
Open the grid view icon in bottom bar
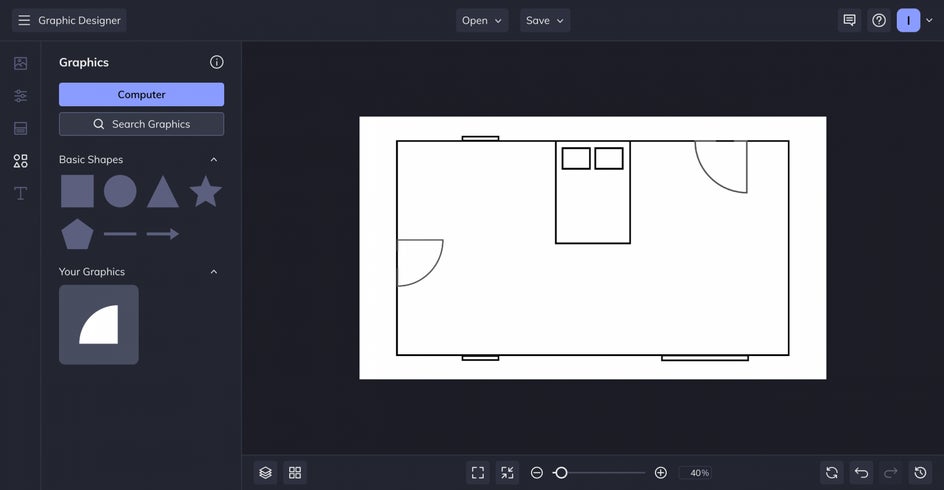coord(295,473)
